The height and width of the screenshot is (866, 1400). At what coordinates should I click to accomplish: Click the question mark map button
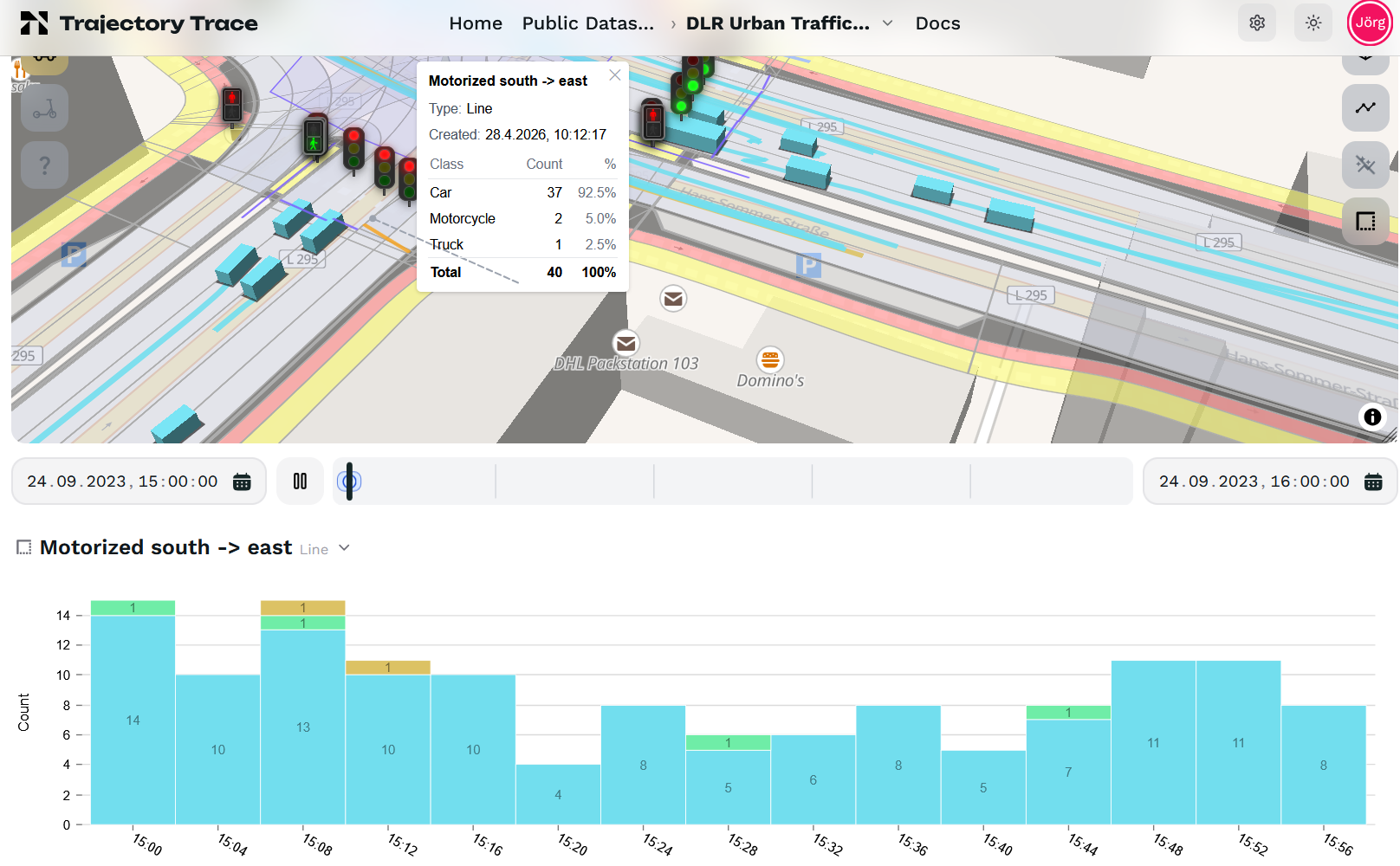coord(45,165)
